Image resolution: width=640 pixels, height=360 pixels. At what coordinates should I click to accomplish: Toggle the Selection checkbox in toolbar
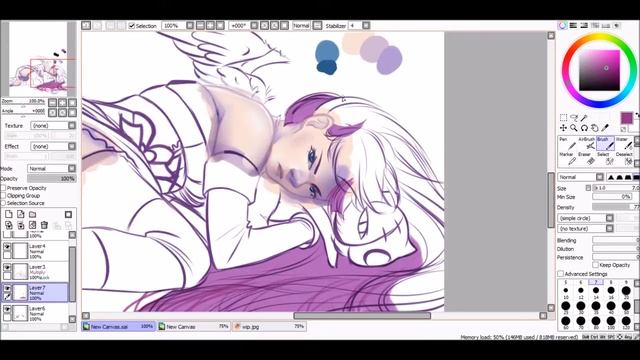tap(131, 26)
